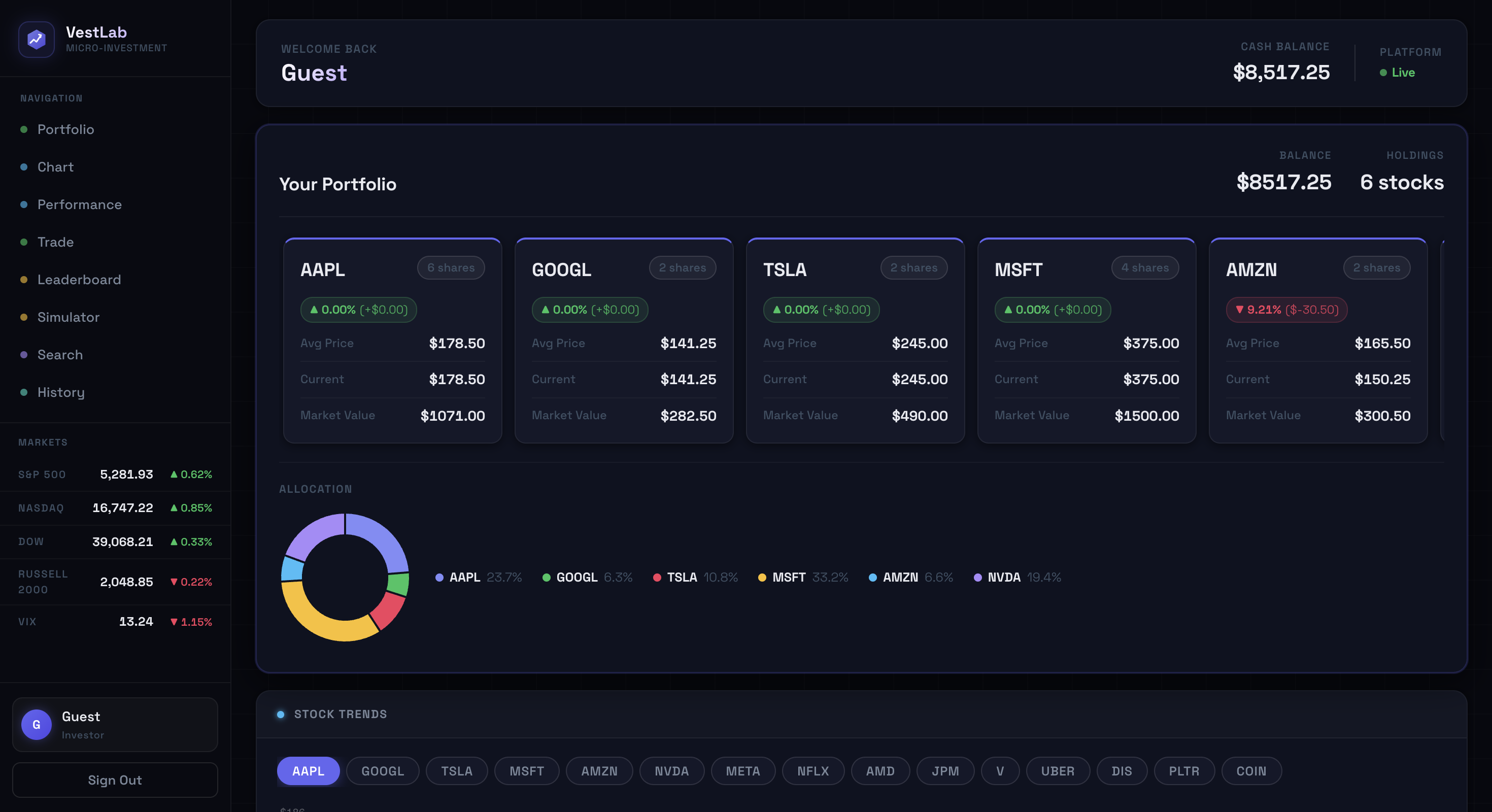Select the TSLA stock trend tab

(456, 771)
